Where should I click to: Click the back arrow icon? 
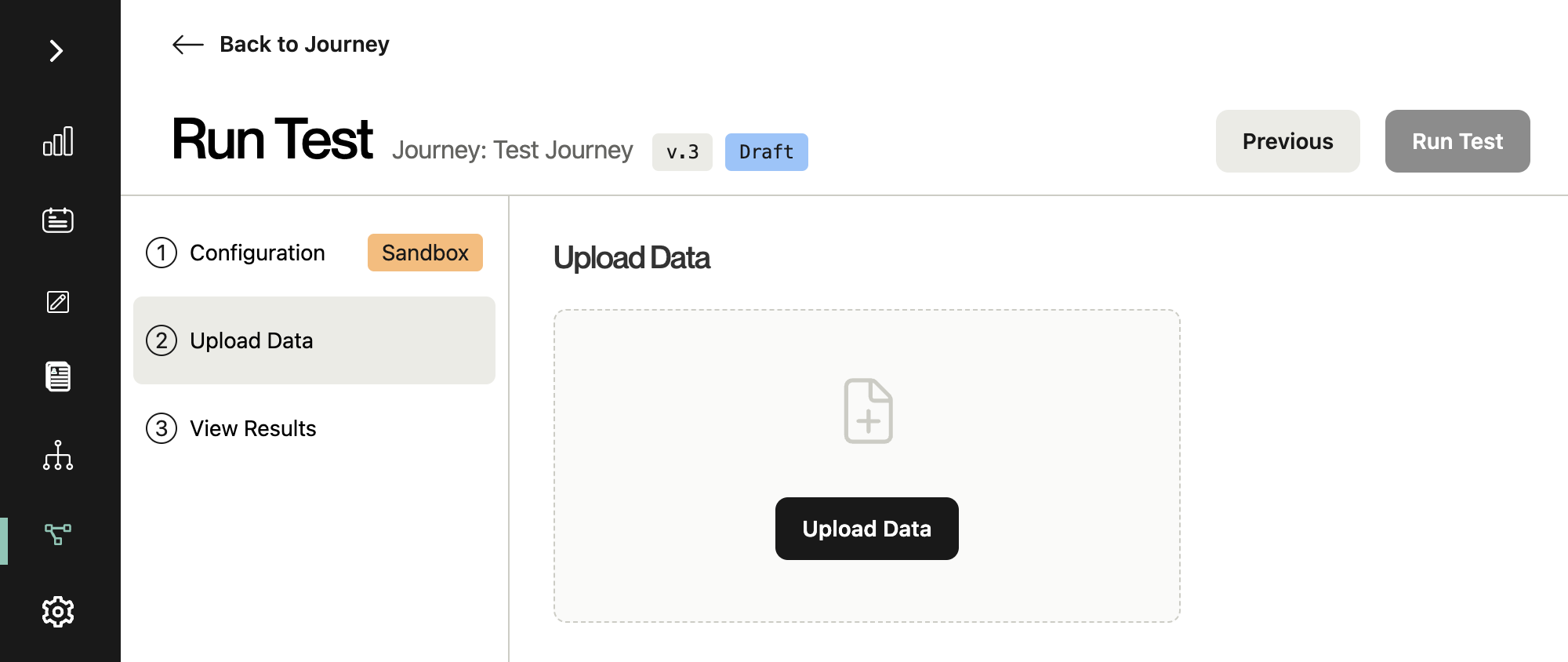coord(188,45)
